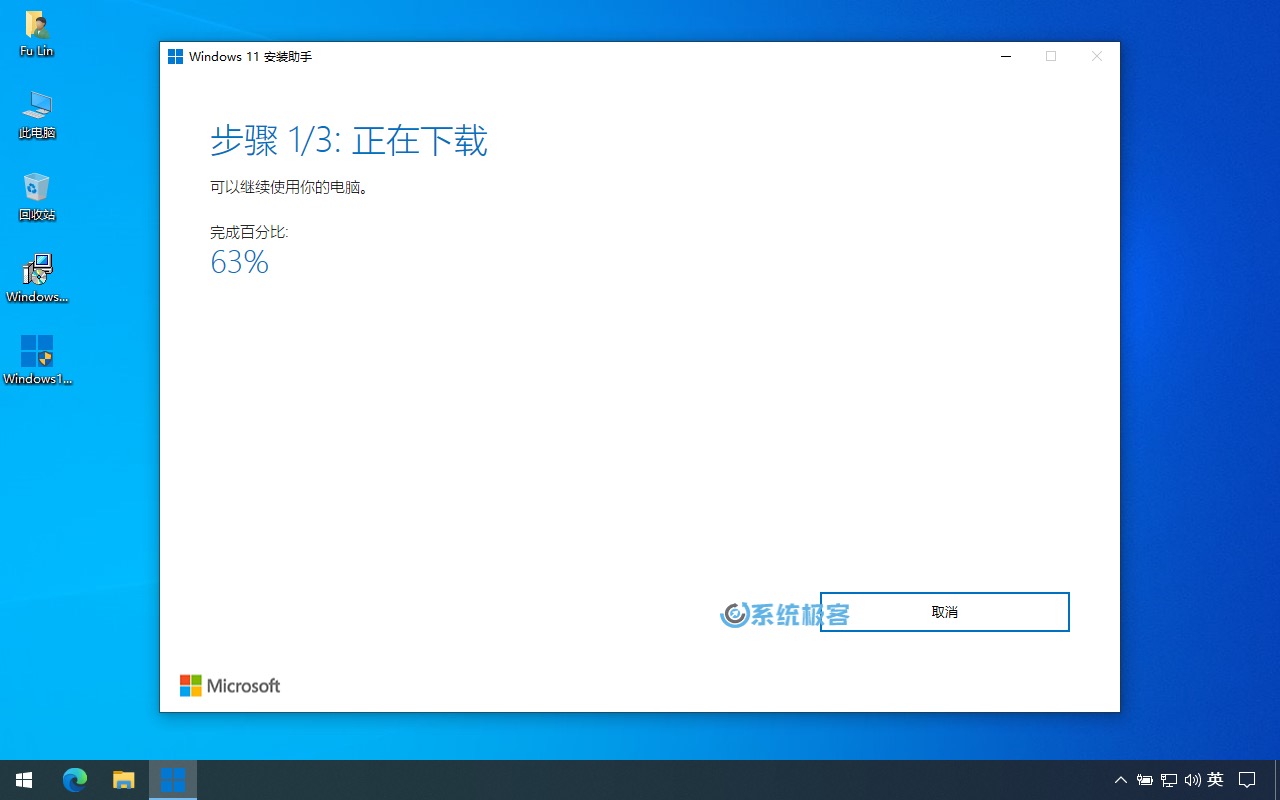Viewport: 1280px width, 800px height.
Task: Toggle the 英 input method indicator
Action: (x=1215, y=780)
